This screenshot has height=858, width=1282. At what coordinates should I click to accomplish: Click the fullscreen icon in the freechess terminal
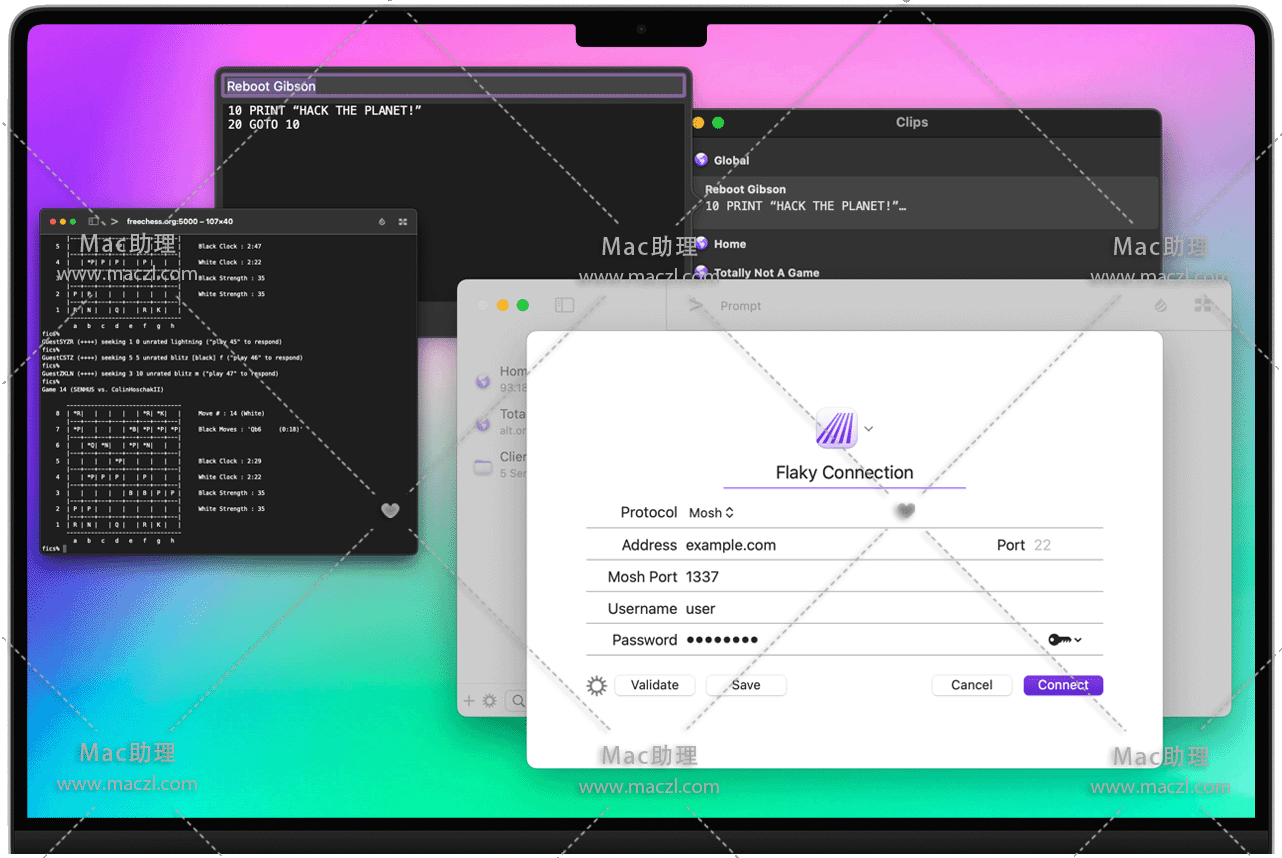[x=403, y=222]
